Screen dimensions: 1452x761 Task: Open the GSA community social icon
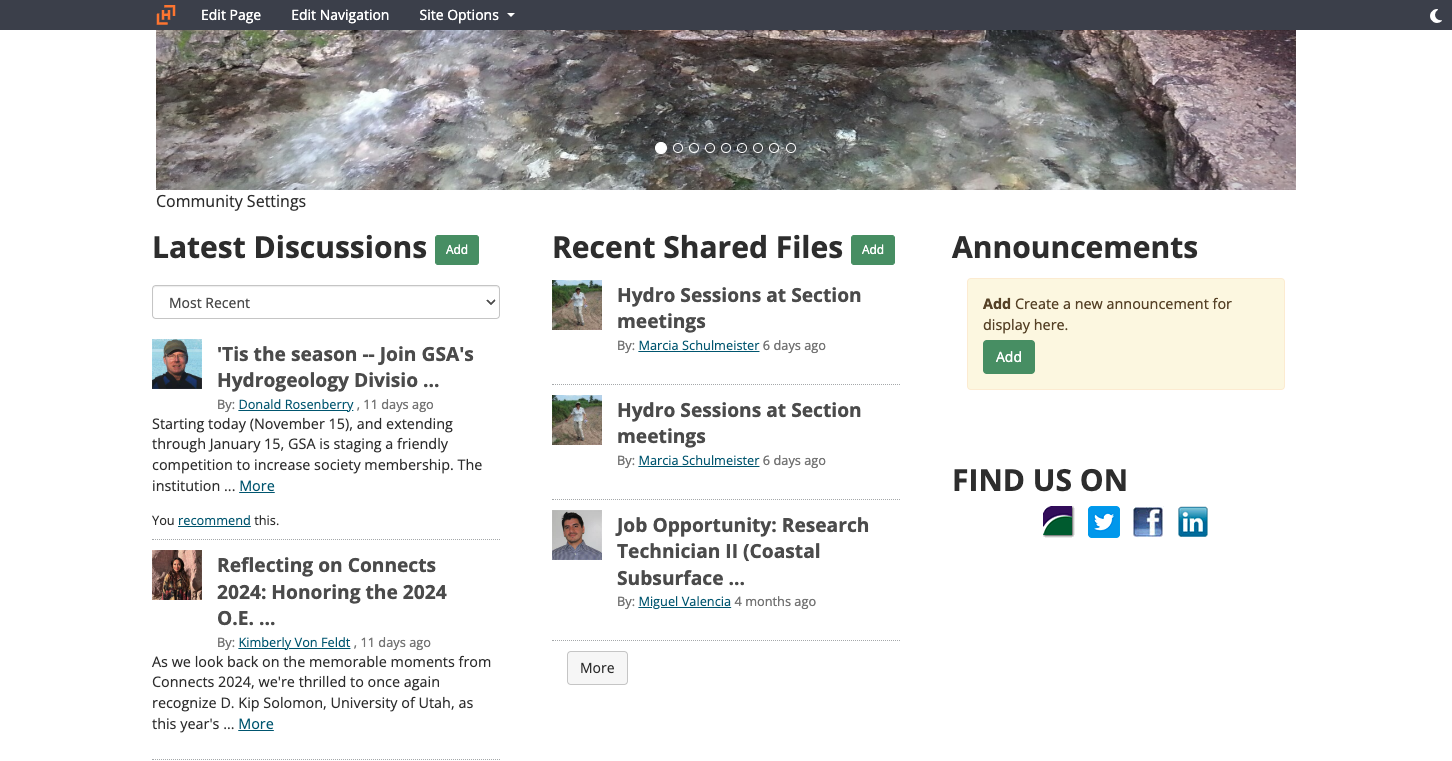pyautogui.click(x=1058, y=522)
